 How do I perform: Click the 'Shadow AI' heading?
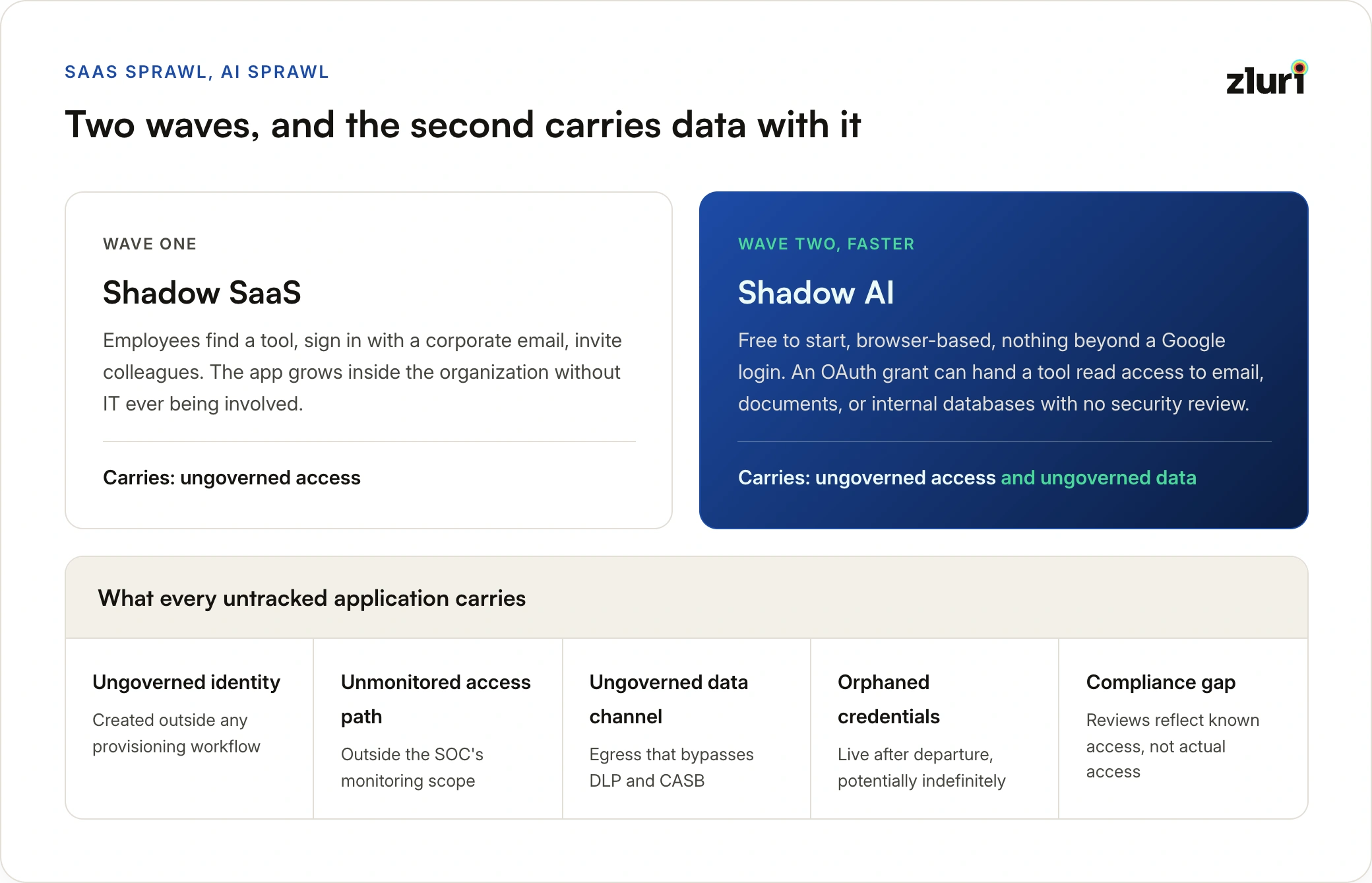[816, 292]
